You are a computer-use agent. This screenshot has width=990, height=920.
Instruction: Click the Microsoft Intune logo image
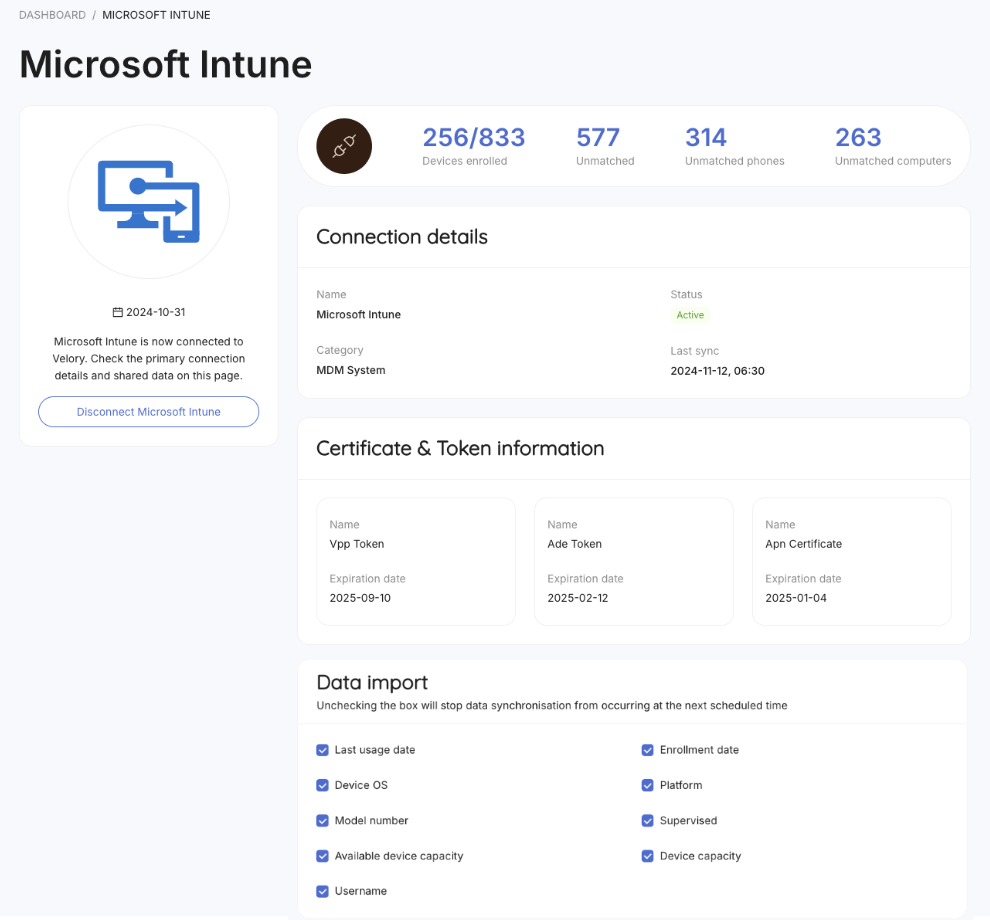coord(148,201)
